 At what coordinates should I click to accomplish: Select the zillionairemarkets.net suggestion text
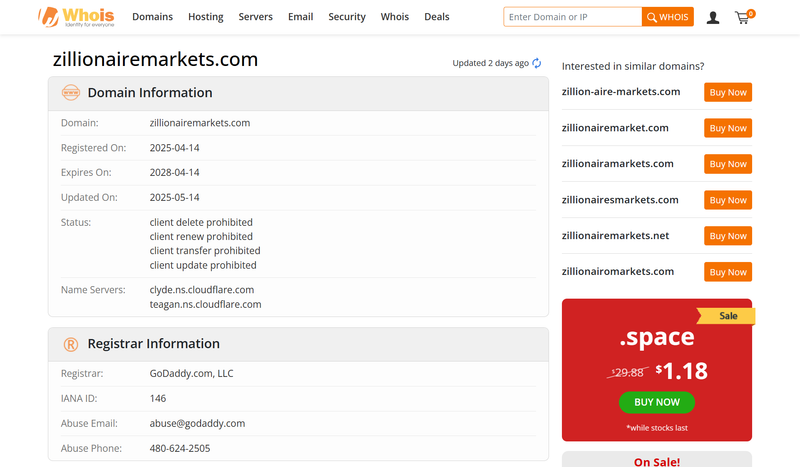pos(615,236)
